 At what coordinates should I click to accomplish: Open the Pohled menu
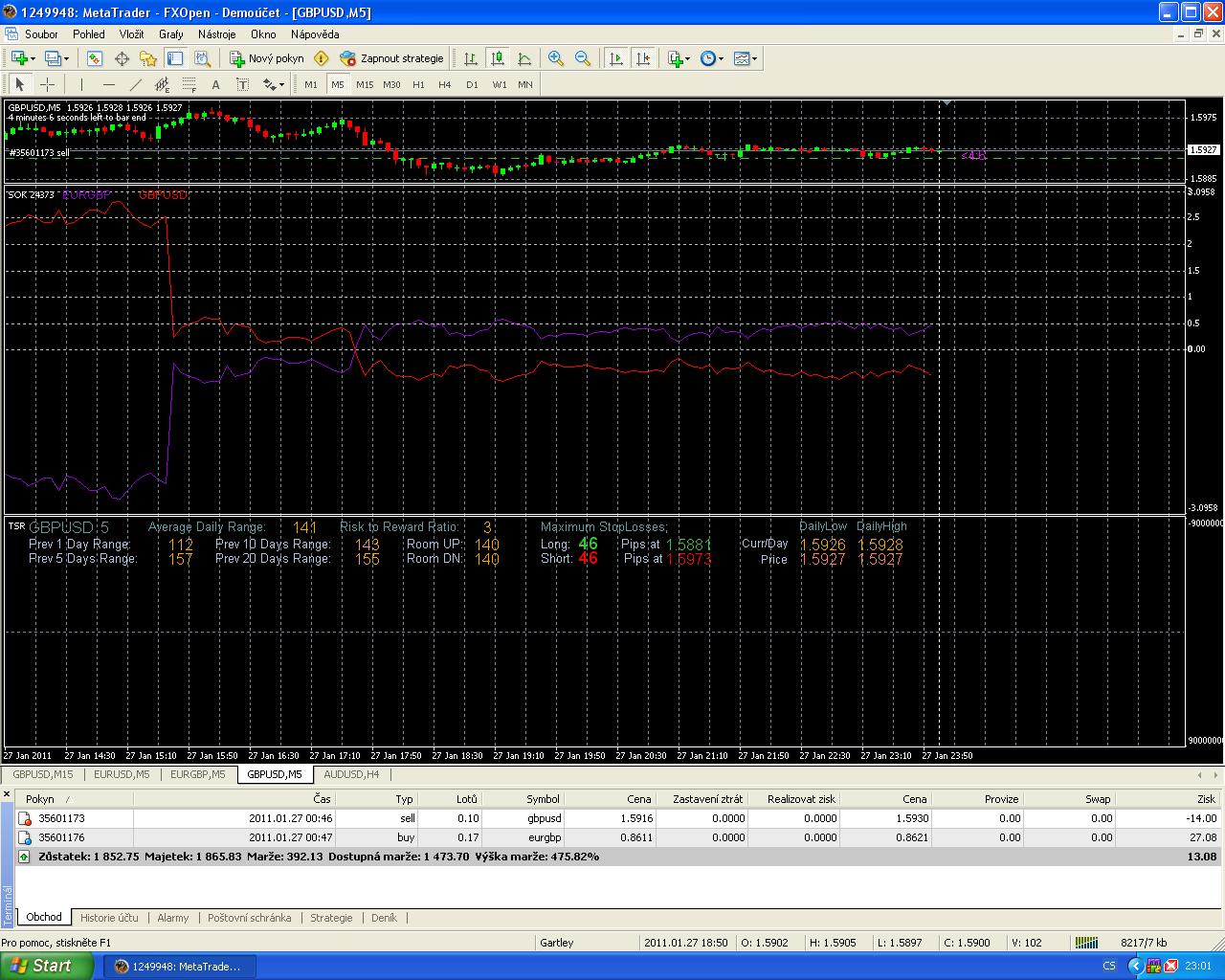click(89, 33)
